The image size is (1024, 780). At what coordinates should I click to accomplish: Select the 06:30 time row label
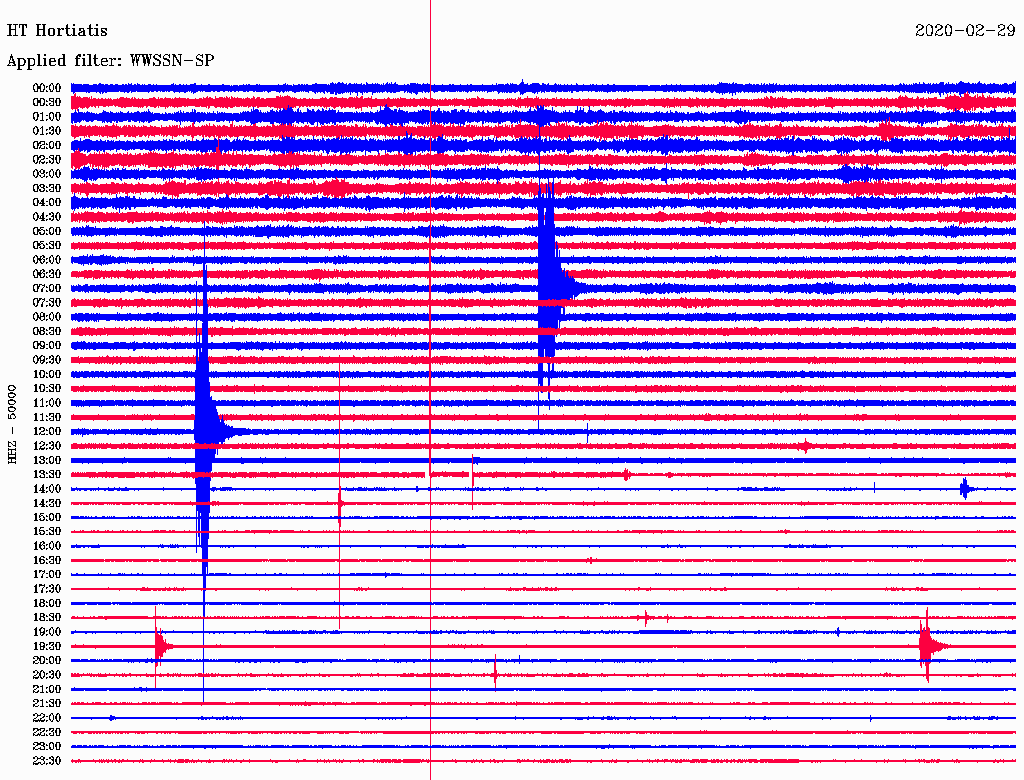(47, 274)
